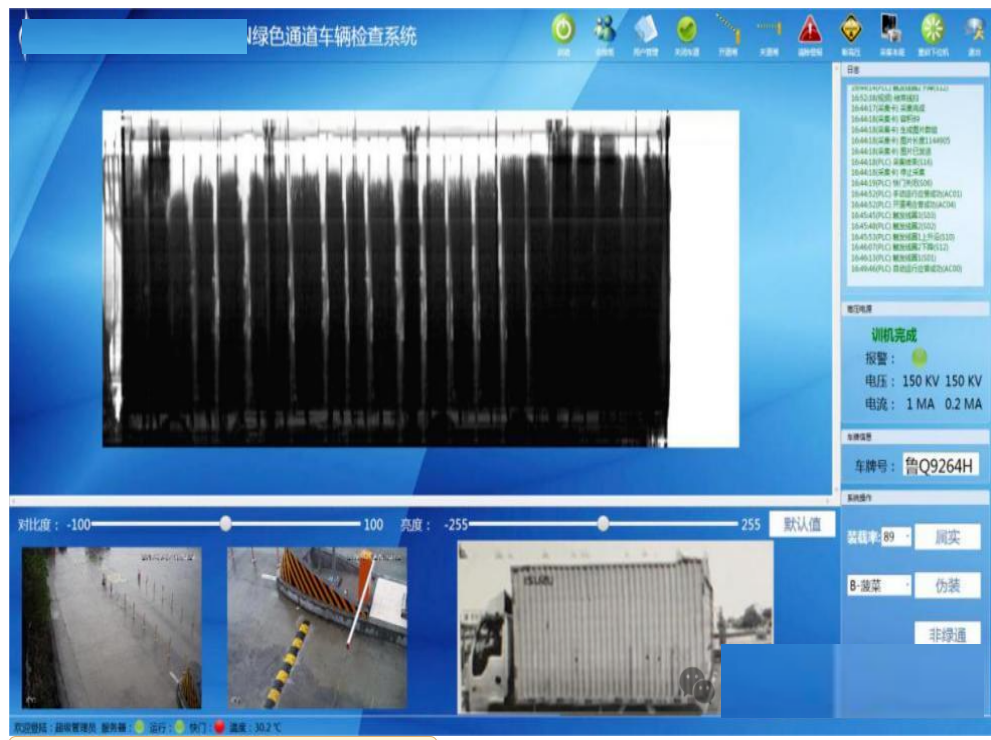Expand the B-菠菜 cargo type dropdown
The image size is (991, 740).
point(879,586)
